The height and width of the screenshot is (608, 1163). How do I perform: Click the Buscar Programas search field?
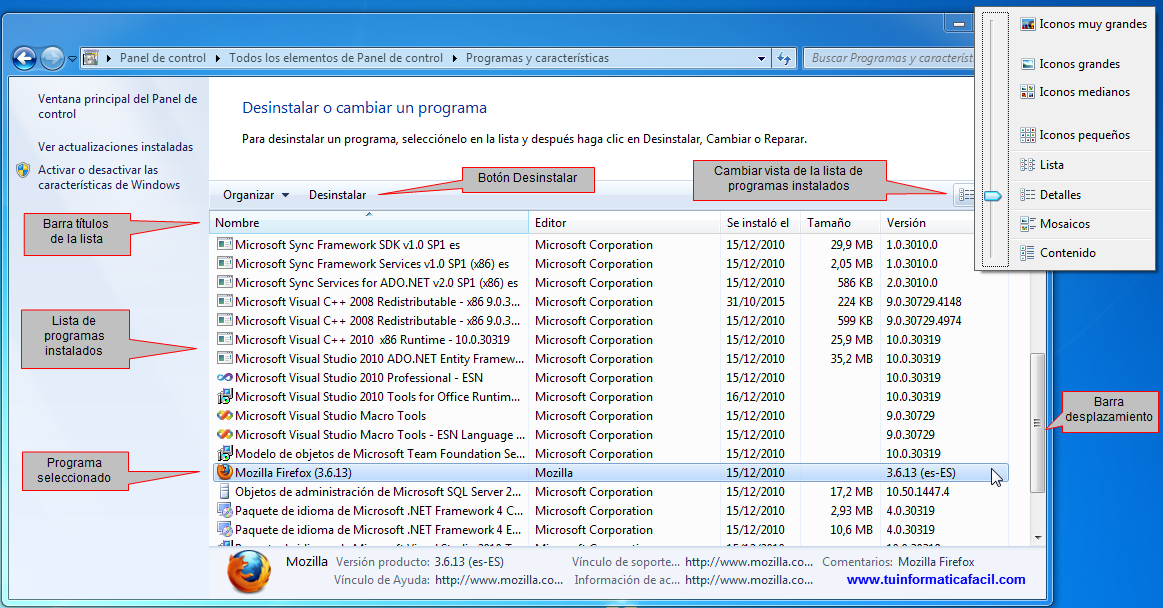point(889,58)
